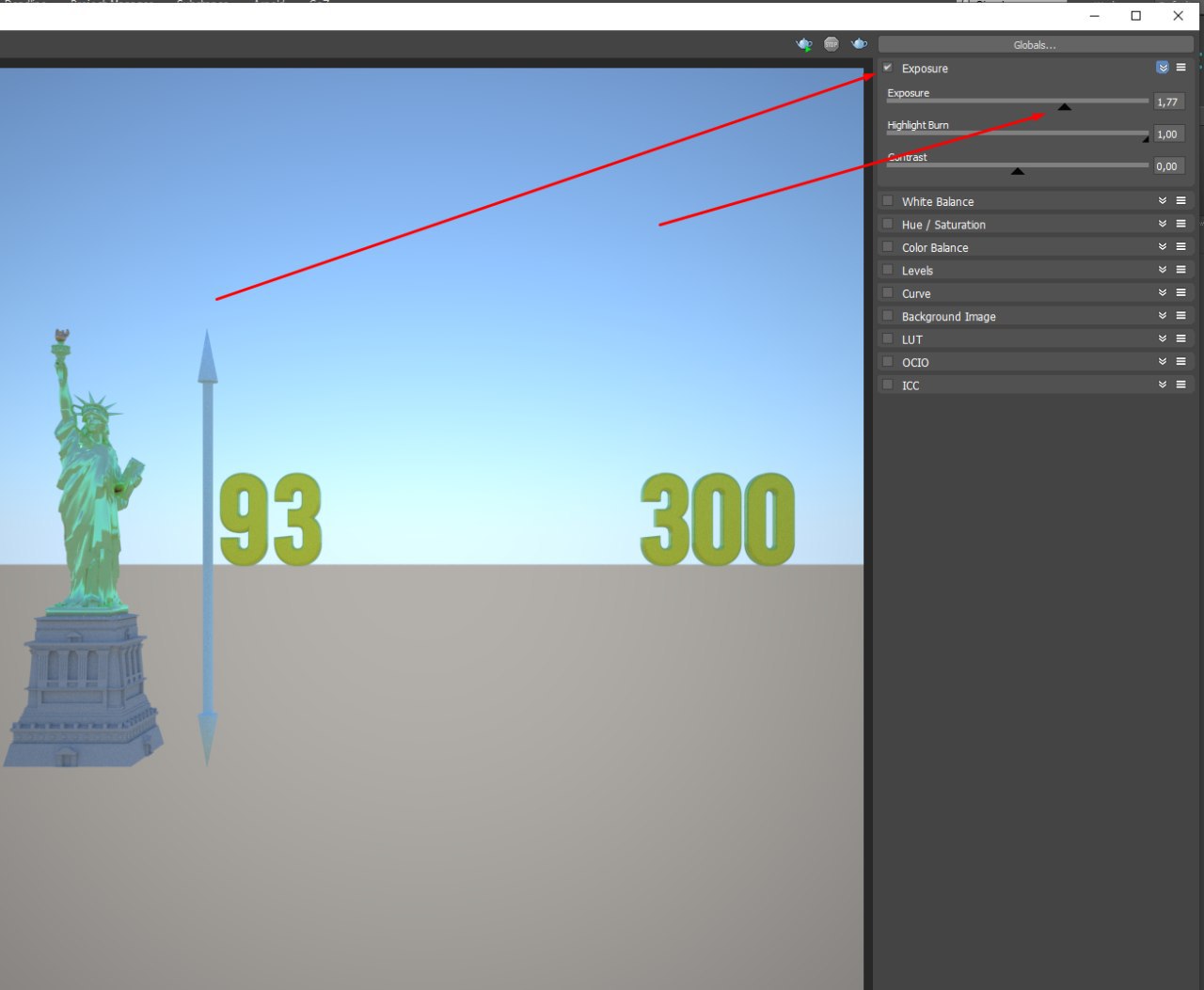The height and width of the screenshot is (990, 1204).
Task: Expand the OCIO rollout chevron
Action: click(x=1163, y=362)
